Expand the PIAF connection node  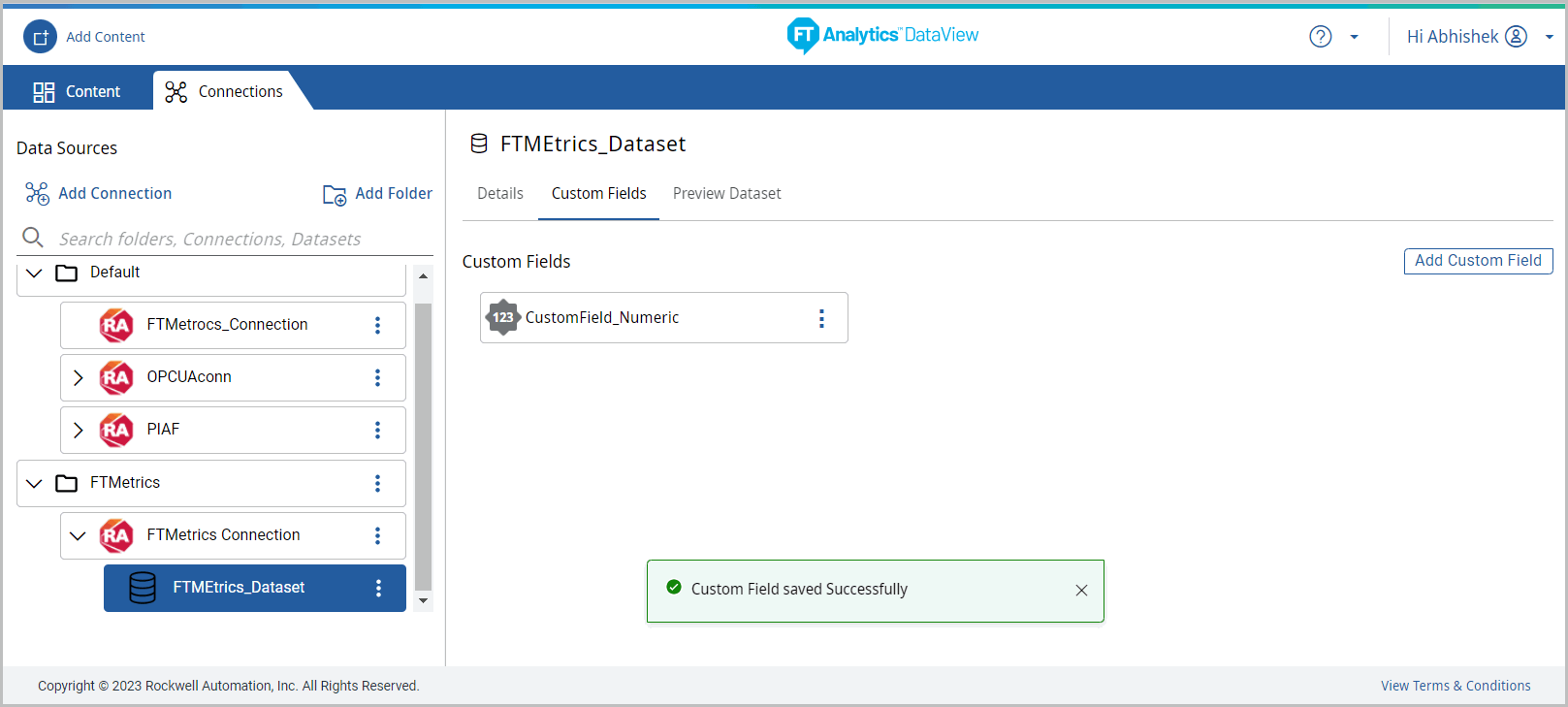tap(79, 430)
